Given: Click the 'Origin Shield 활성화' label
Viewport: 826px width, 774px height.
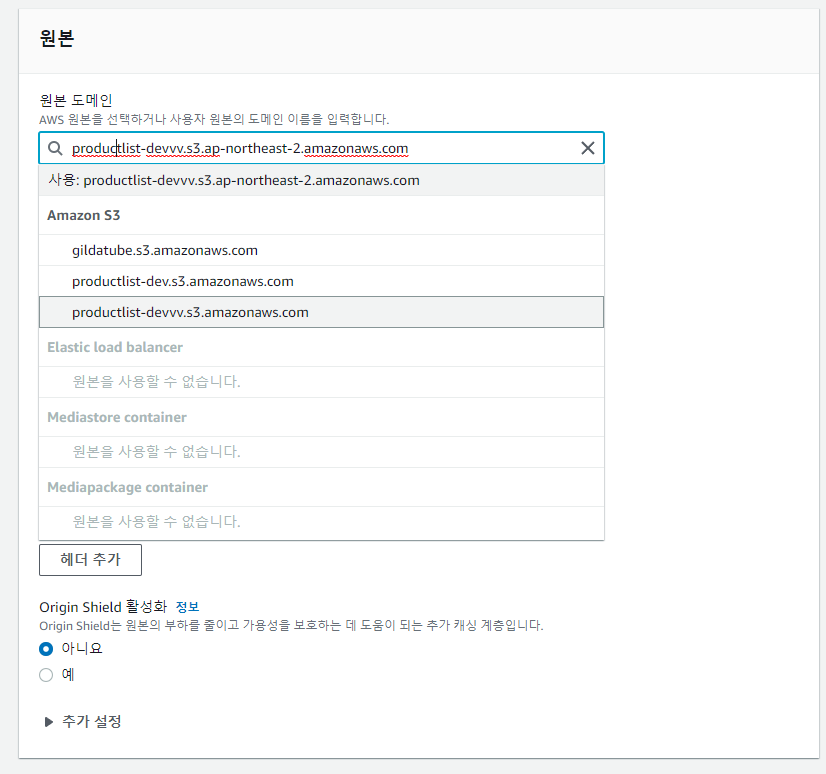Looking at the screenshot, I should point(103,607).
